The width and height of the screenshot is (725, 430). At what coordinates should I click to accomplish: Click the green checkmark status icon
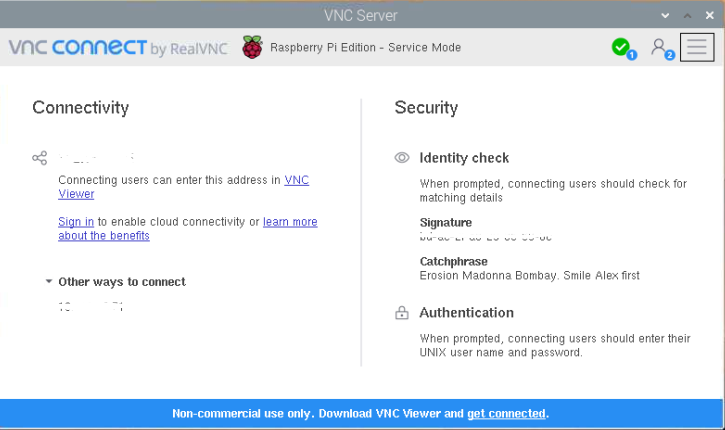pyautogui.click(x=621, y=47)
